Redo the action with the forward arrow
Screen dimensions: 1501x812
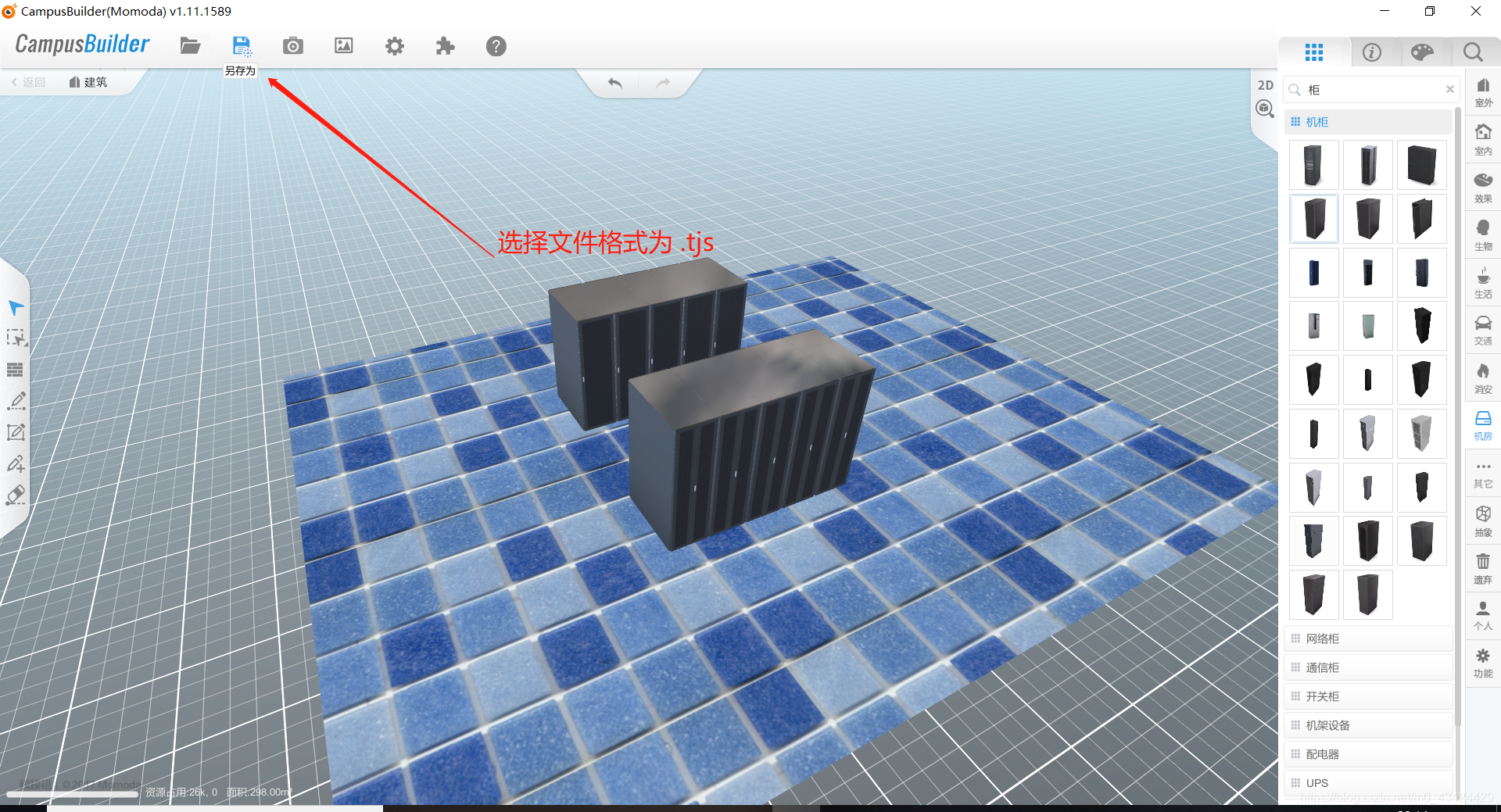[663, 83]
